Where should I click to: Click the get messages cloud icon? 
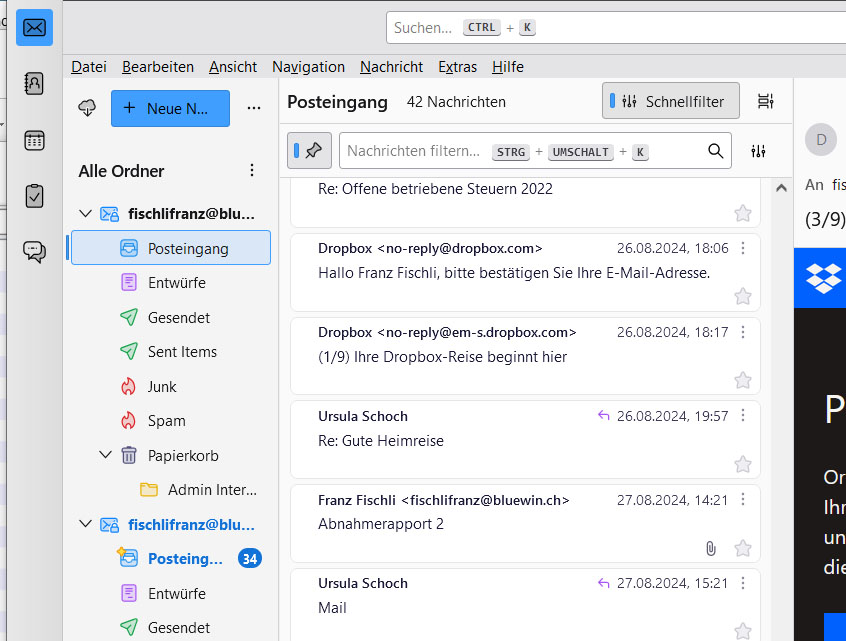(x=87, y=108)
